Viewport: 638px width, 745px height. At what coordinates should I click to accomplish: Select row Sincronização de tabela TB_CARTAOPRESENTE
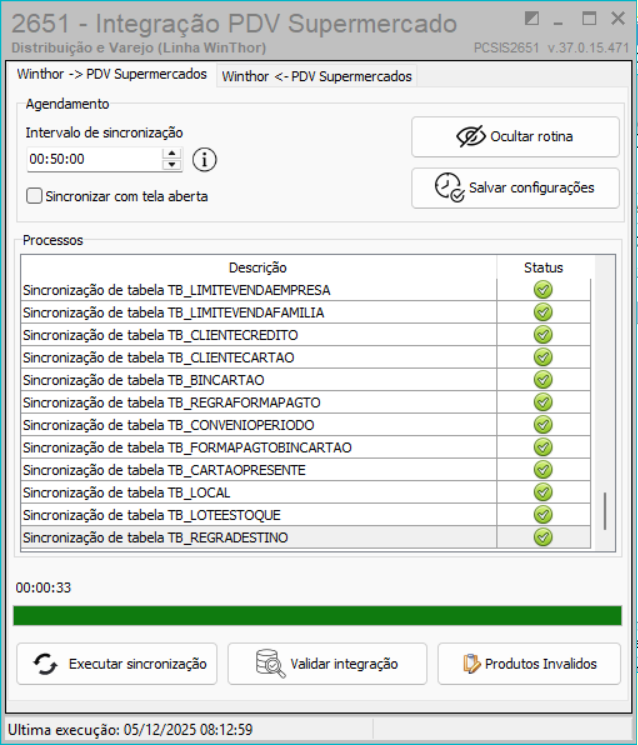click(x=306, y=469)
